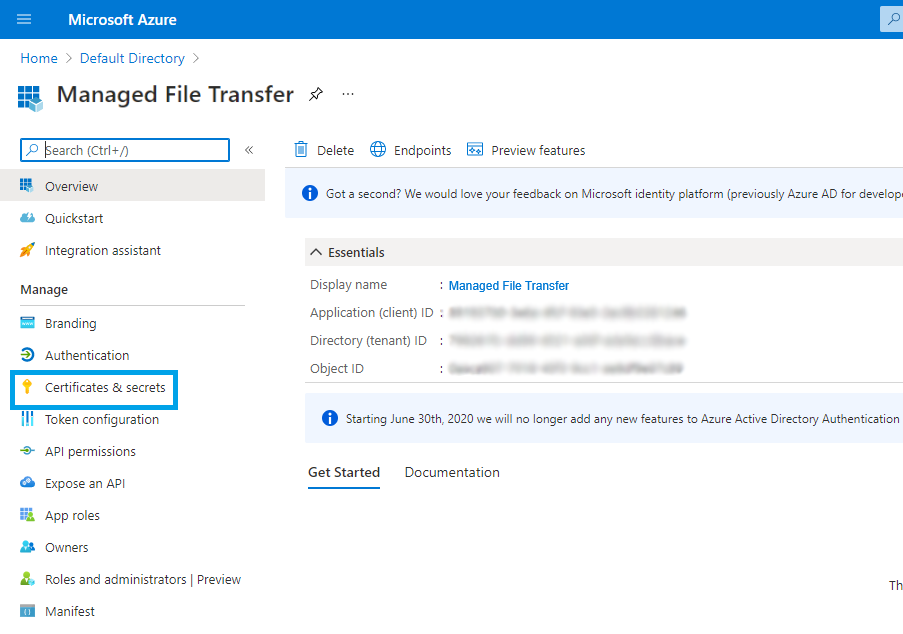The width and height of the screenshot is (903, 634).
Task: Click the API permissions icon
Action: [27, 451]
